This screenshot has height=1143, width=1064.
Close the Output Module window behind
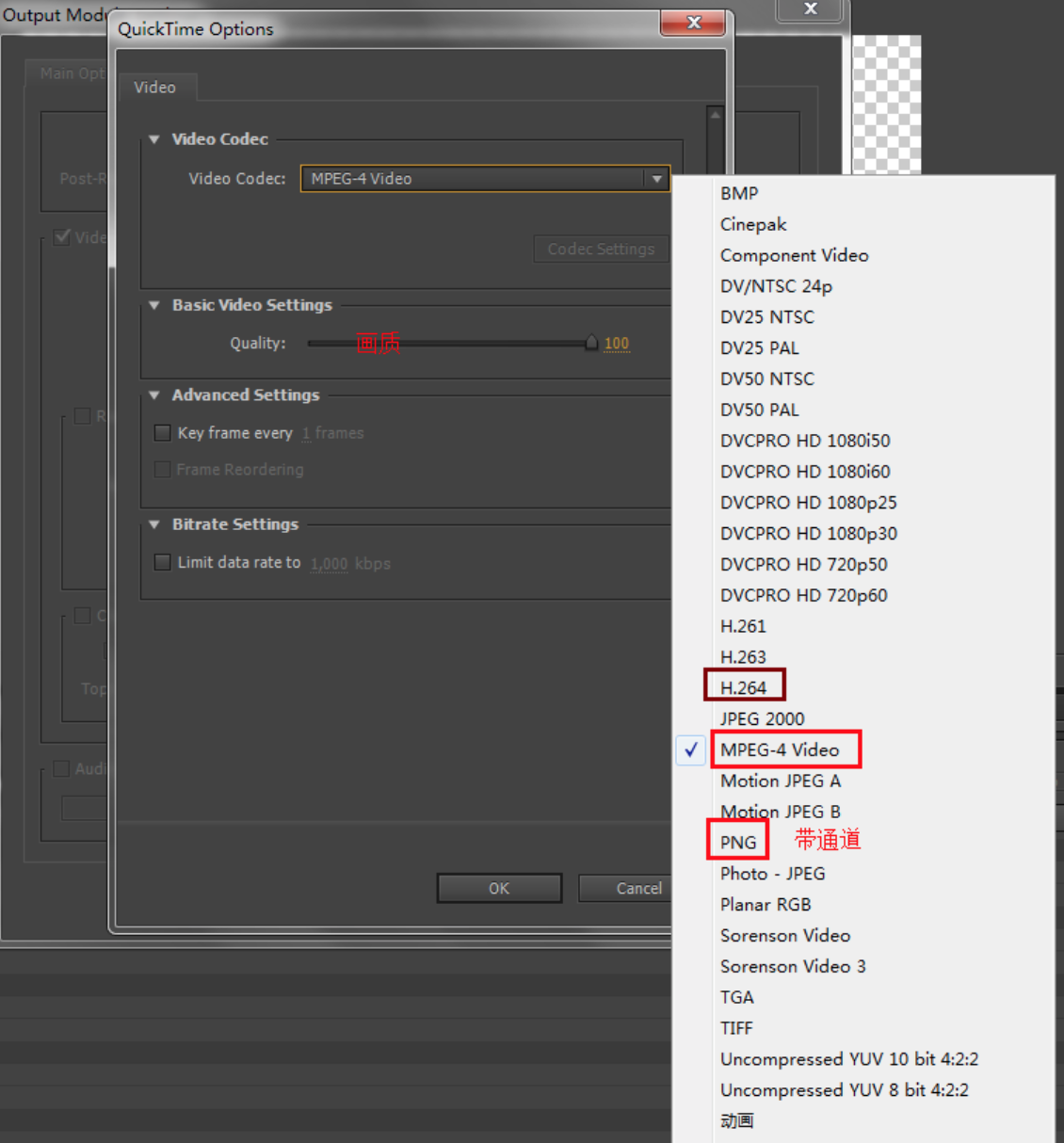(x=810, y=9)
